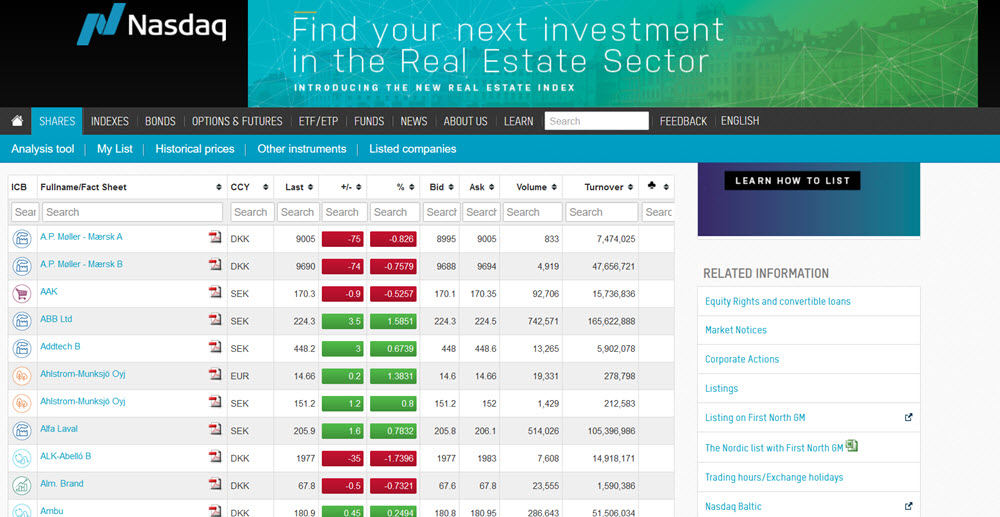Open Trading hours/Exchange holidays link
The height and width of the screenshot is (517, 1000).
774,477
